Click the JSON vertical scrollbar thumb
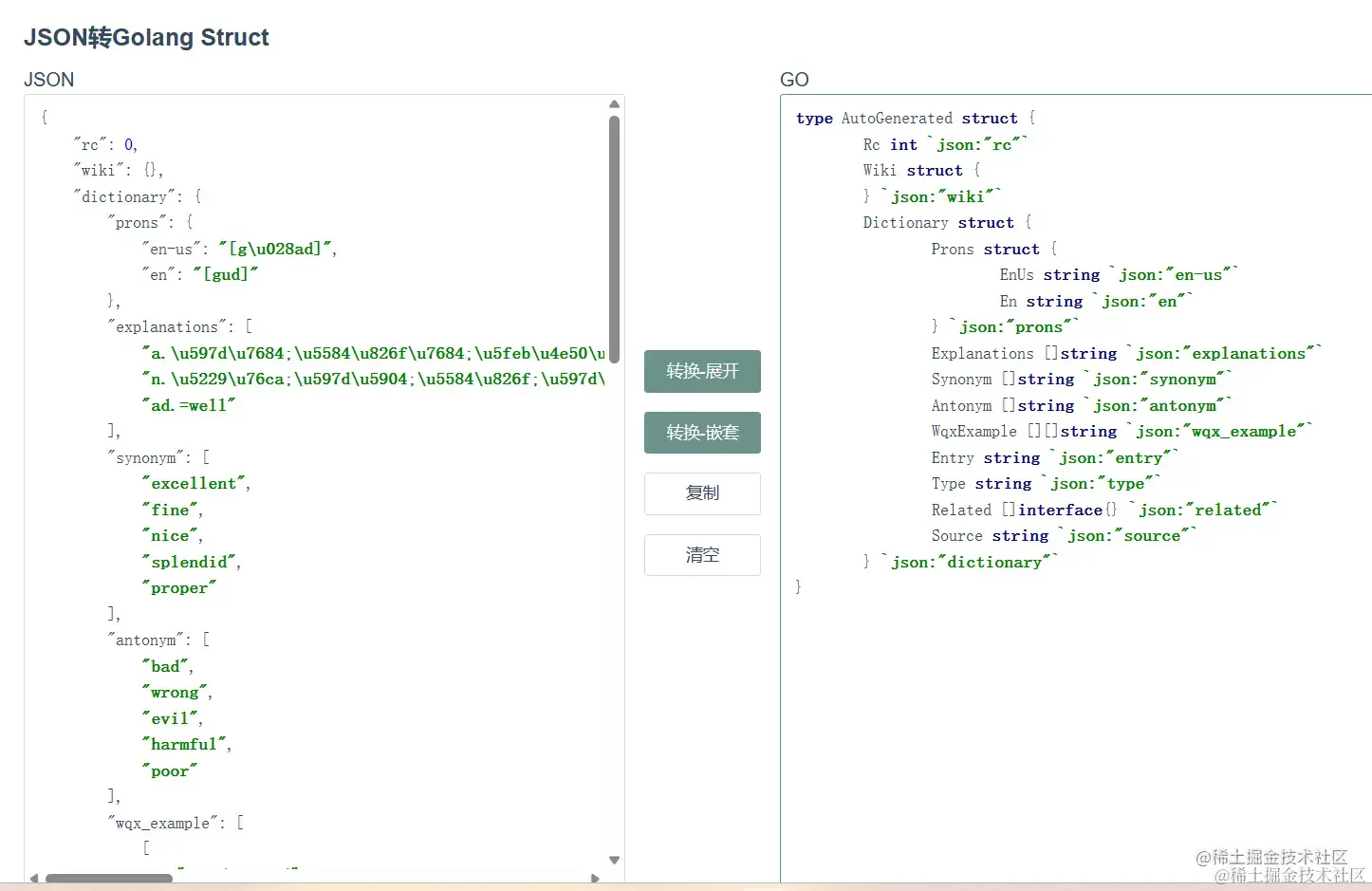The height and width of the screenshot is (891, 1372). (614, 239)
